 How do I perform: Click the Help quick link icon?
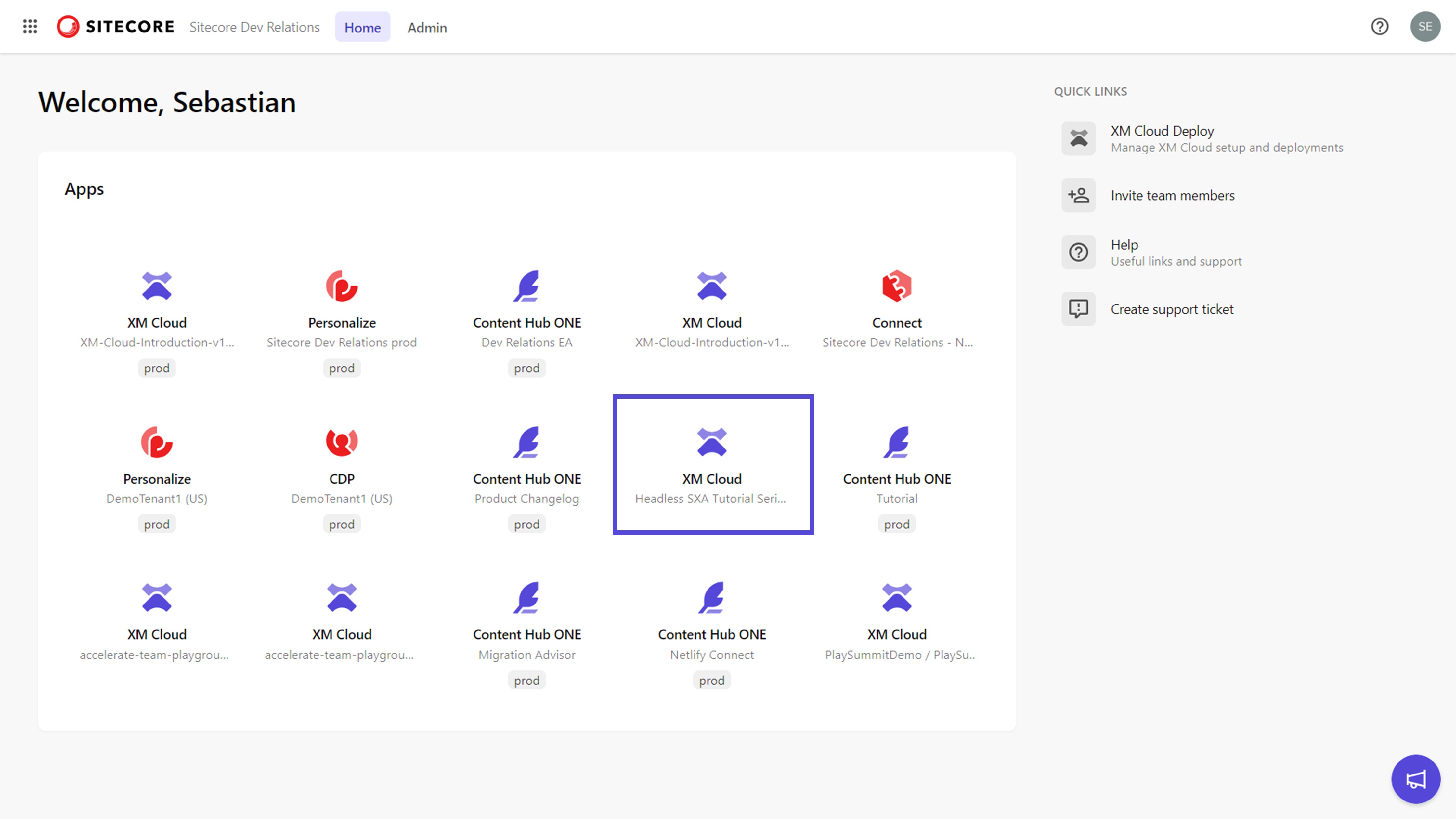coord(1078,252)
